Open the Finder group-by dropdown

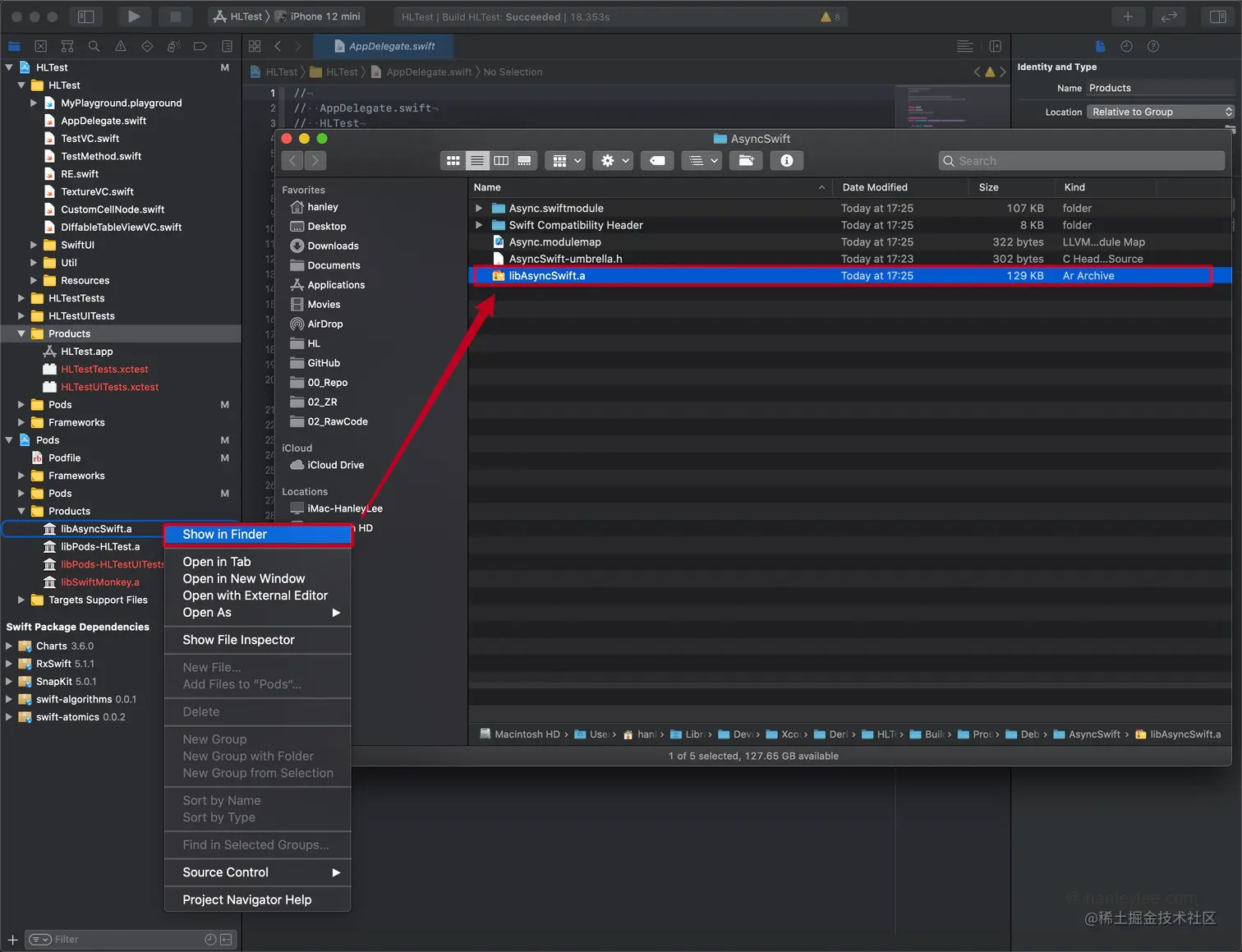567,161
